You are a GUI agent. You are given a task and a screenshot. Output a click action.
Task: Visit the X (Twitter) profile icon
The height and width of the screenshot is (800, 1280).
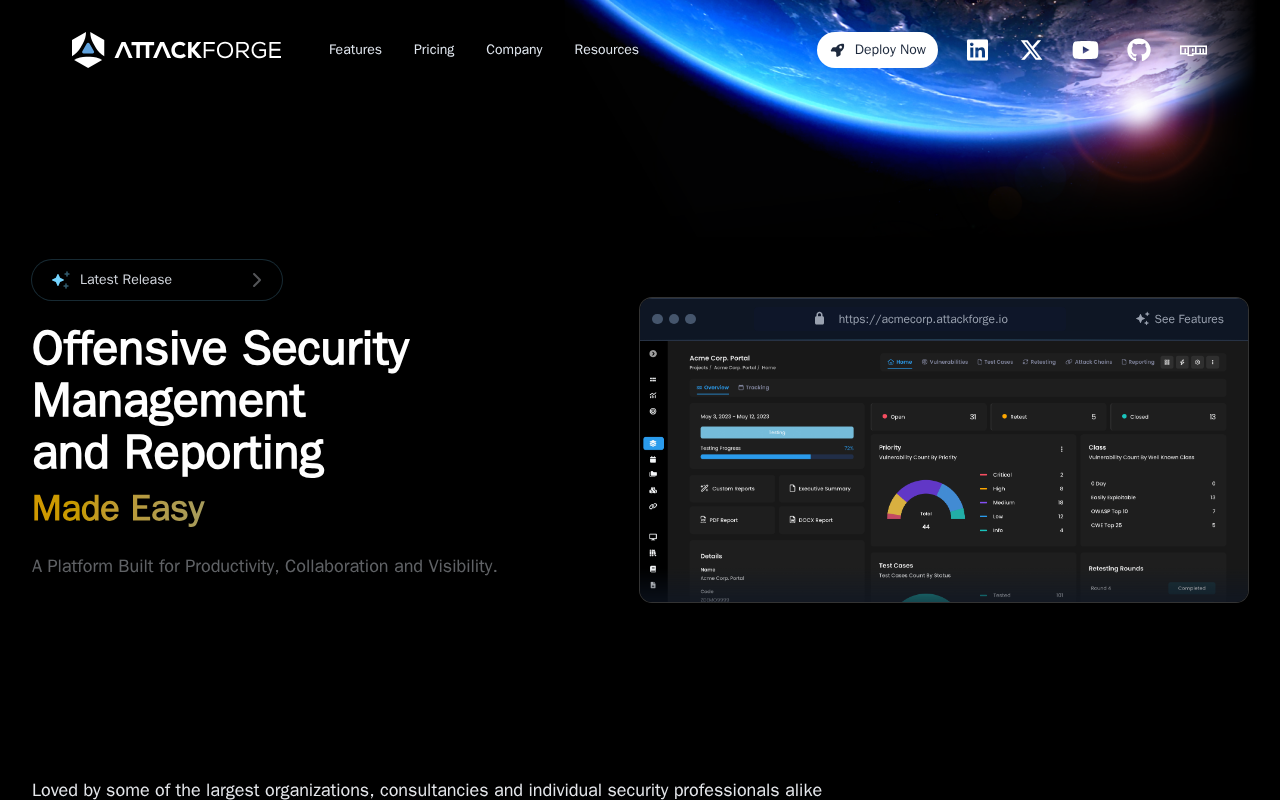click(1031, 50)
